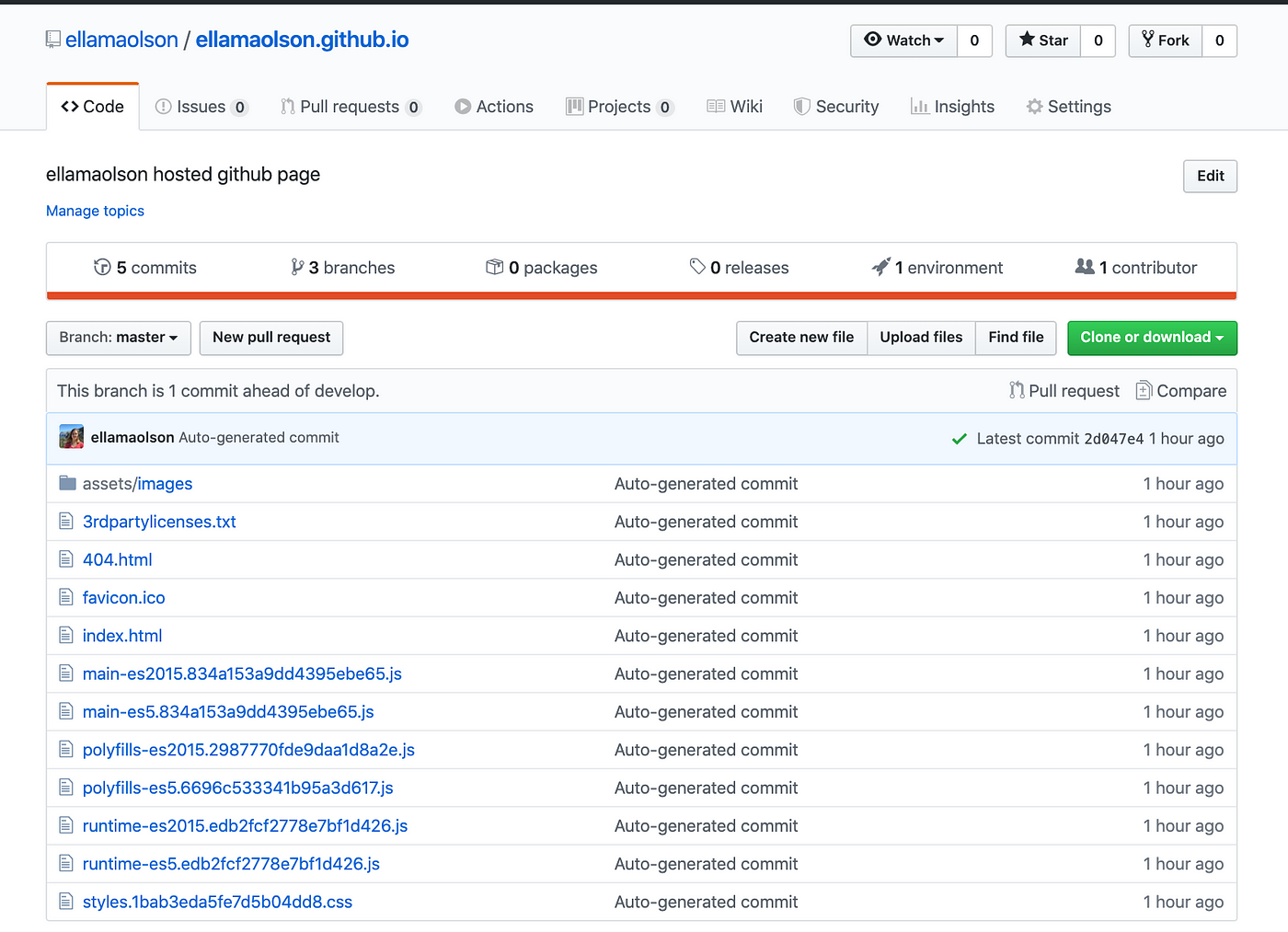Open runtime-es5.edb2fcf2778e7bf1d426.js file

[231, 864]
